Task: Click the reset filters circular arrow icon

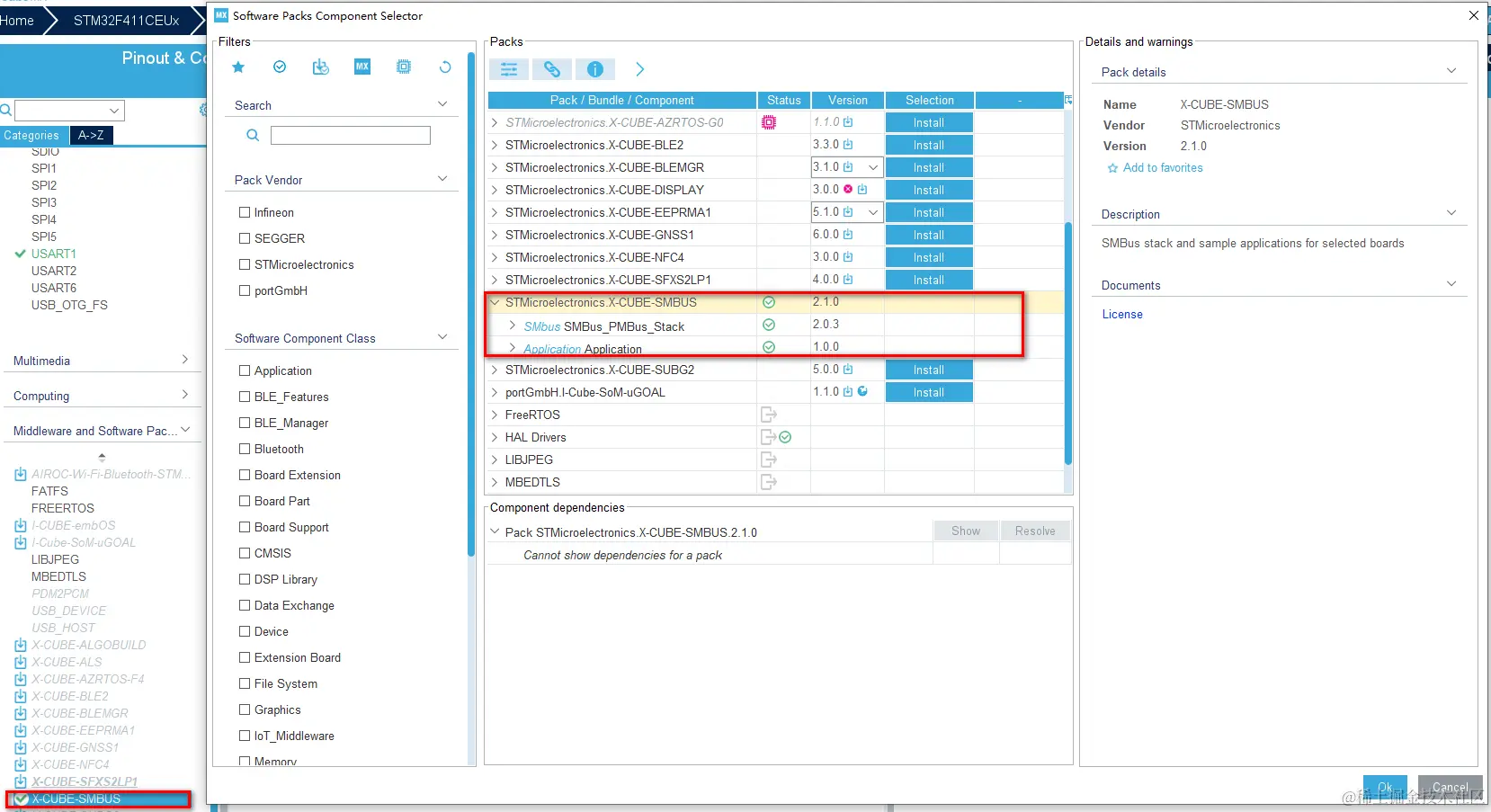Action: [x=445, y=67]
